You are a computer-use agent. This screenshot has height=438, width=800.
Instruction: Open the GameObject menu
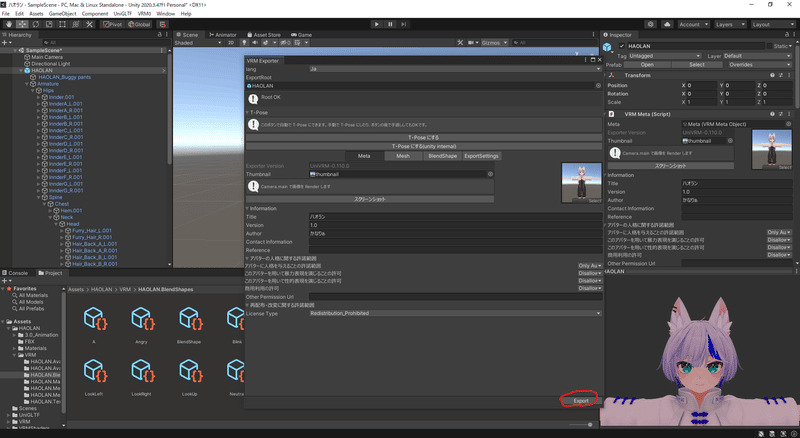coord(62,14)
